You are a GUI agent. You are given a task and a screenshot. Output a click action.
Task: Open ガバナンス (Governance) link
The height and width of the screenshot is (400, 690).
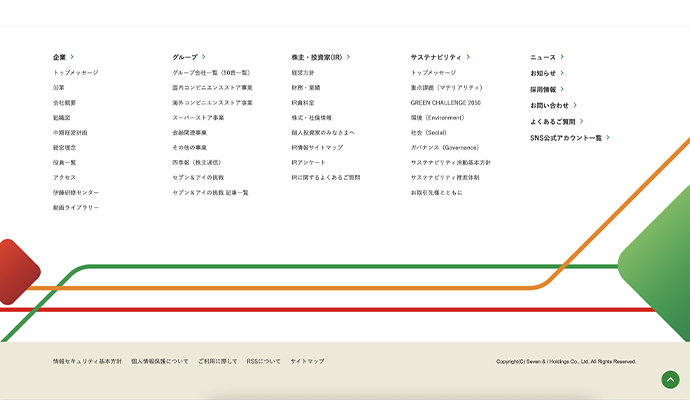[x=444, y=147]
